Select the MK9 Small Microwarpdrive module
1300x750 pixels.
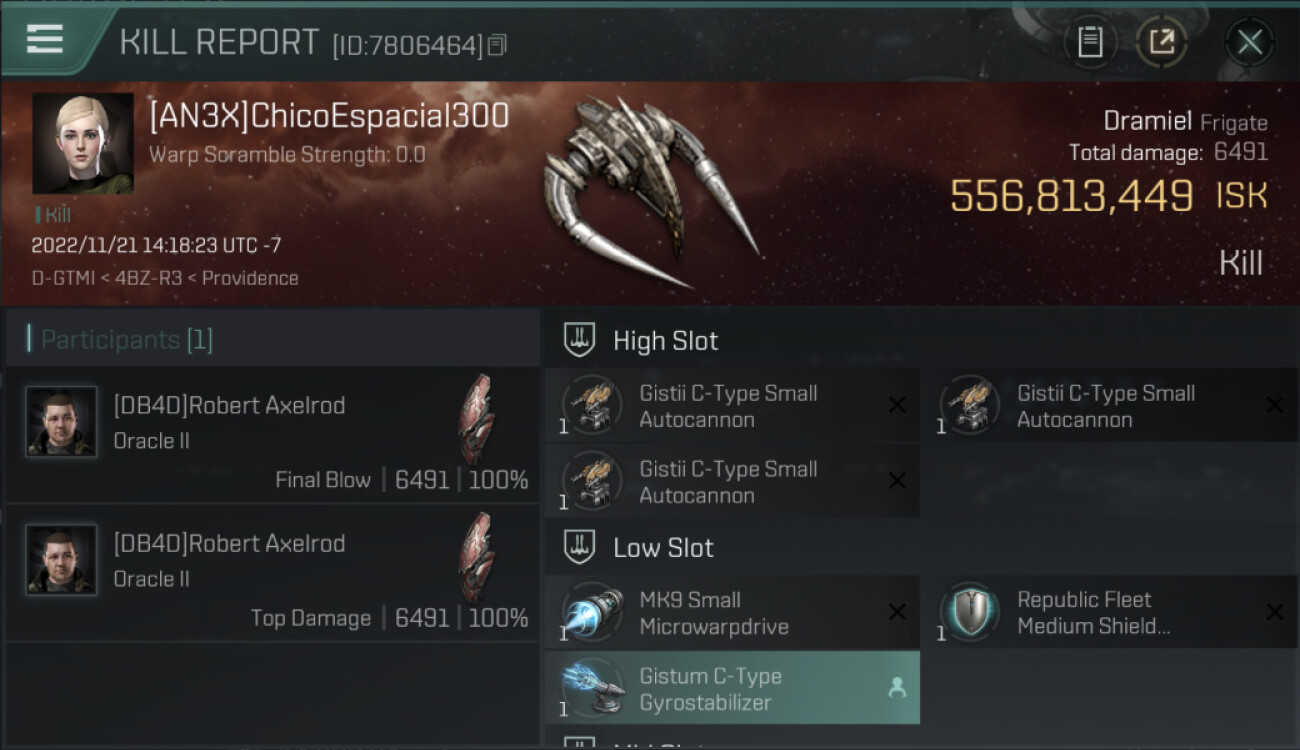(732, 613)
